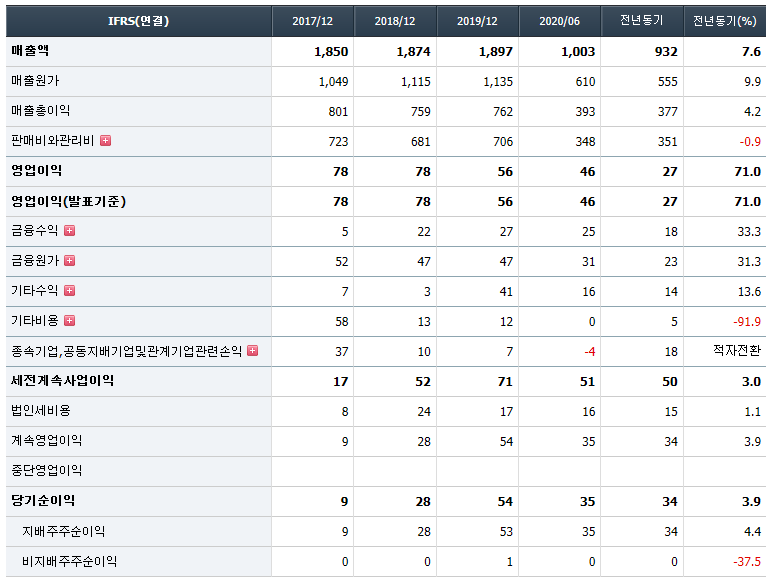Screen dimensions: 771x584
Task: Expand the 기타비용 row plus icon
Action: (x=70, y=321)
